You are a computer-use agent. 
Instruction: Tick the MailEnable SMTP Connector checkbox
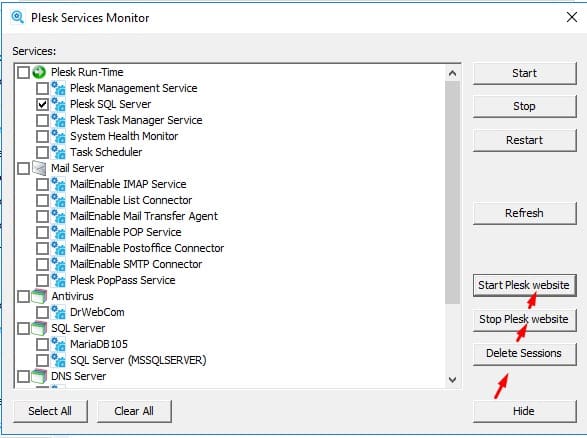42,264
